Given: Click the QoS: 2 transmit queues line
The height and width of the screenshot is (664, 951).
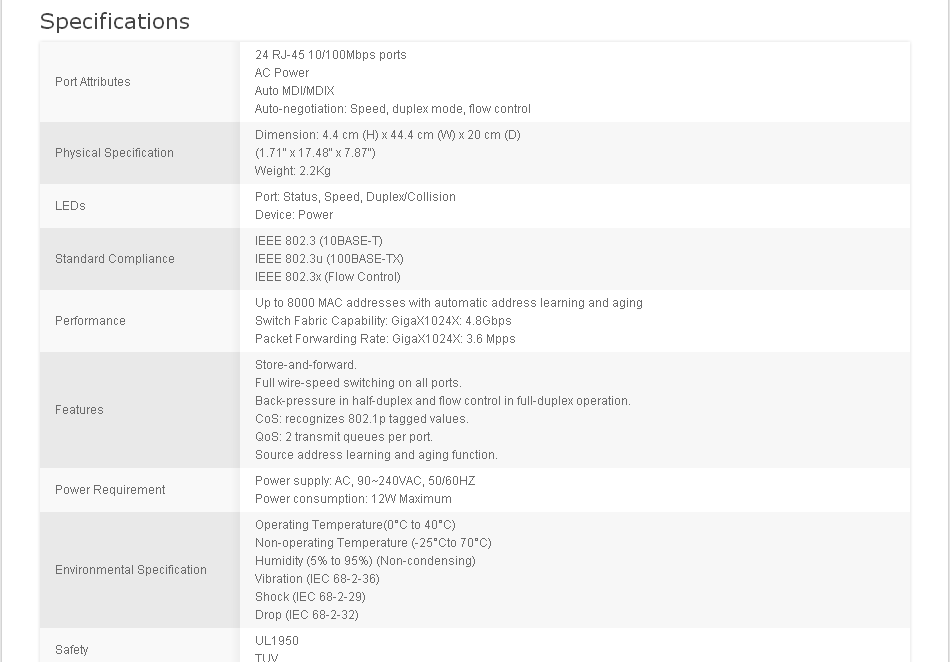Looking at the screenshot, I should (x=343, y=437).
